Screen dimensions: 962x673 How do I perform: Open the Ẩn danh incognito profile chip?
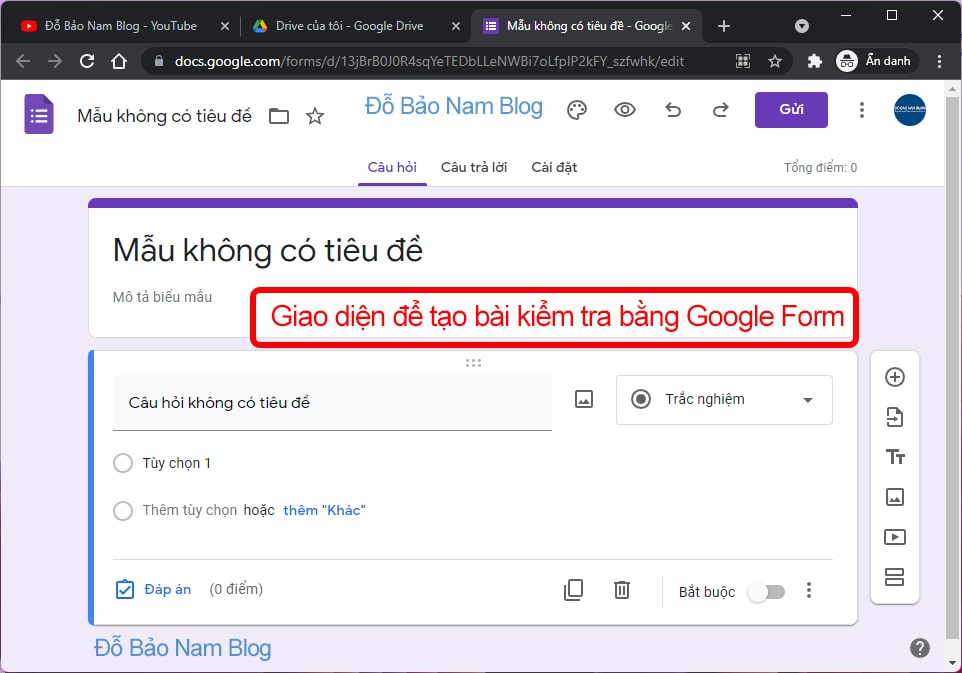click(x=875, y=61)
